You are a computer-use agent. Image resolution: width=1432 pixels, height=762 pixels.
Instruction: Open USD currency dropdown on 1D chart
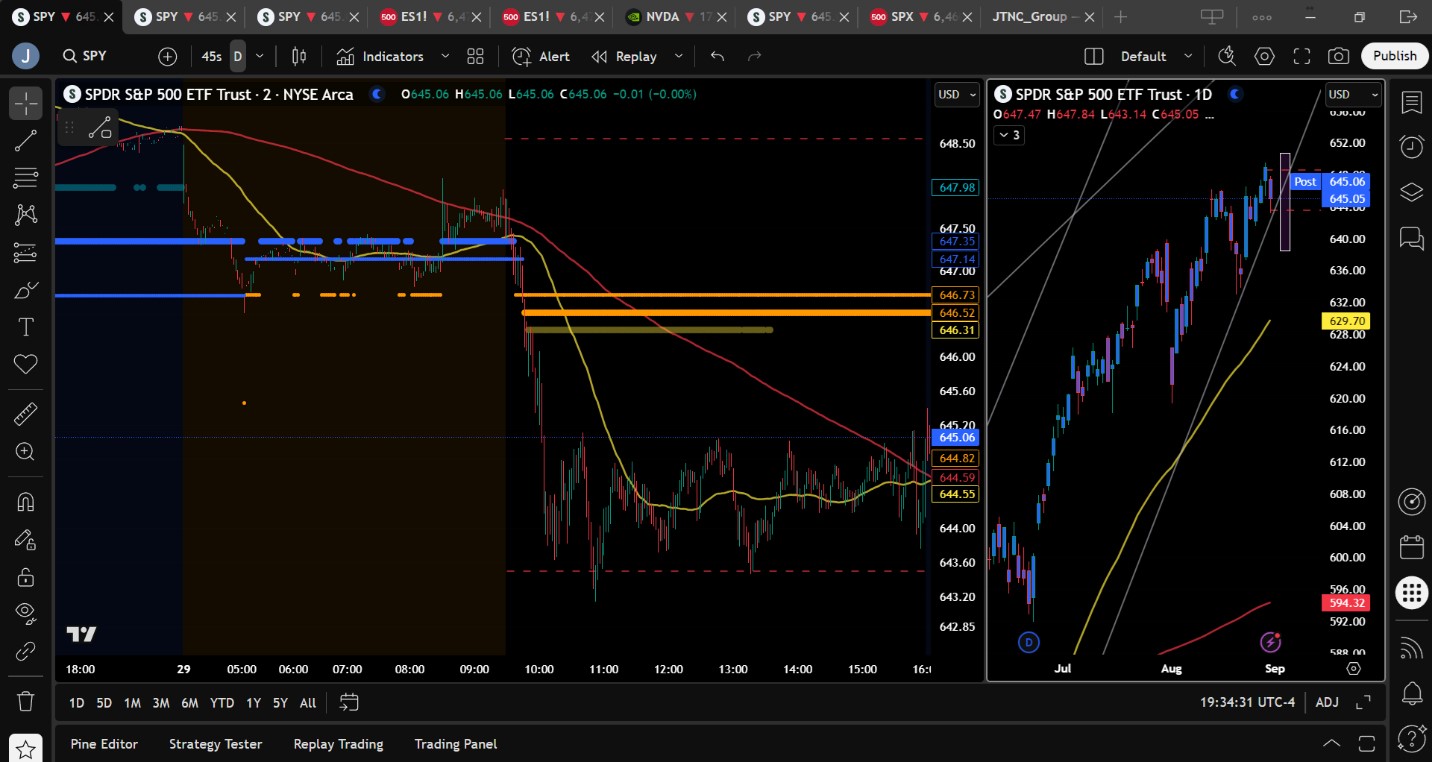1352,95
